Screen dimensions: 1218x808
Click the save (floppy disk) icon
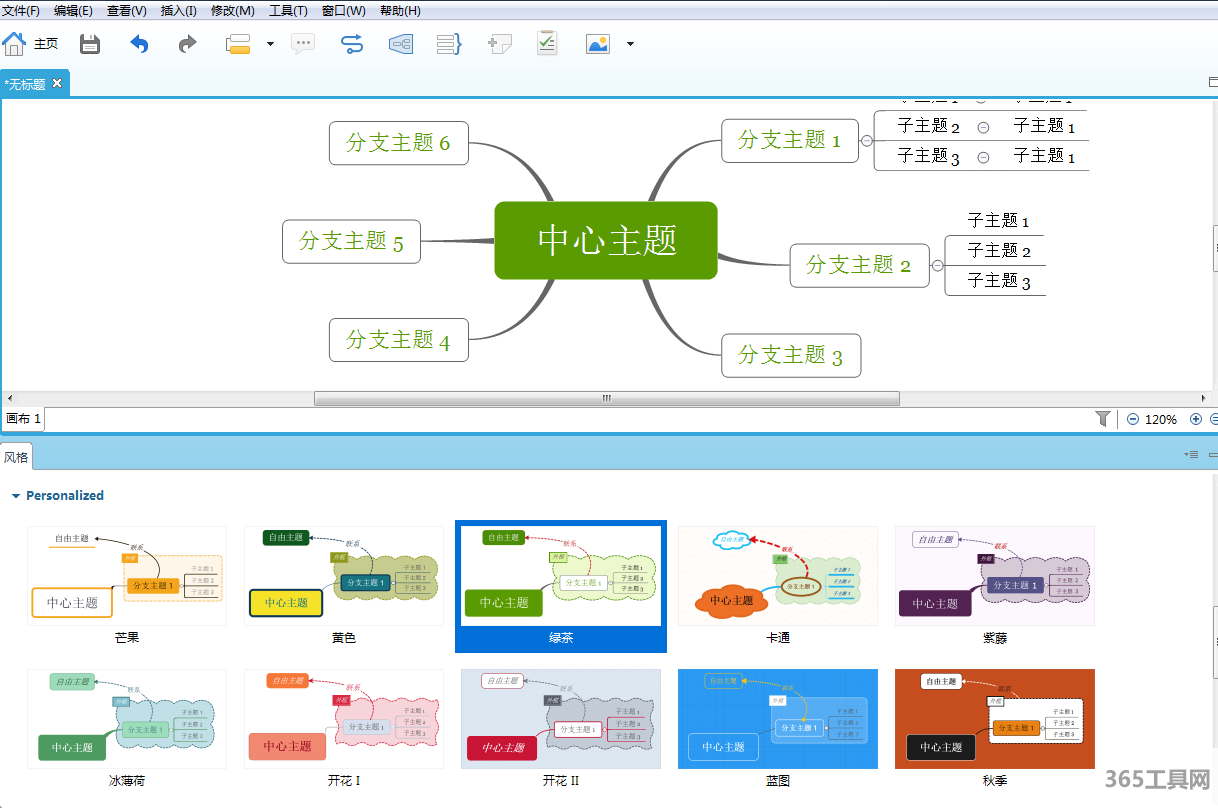(x=90, y=44)
